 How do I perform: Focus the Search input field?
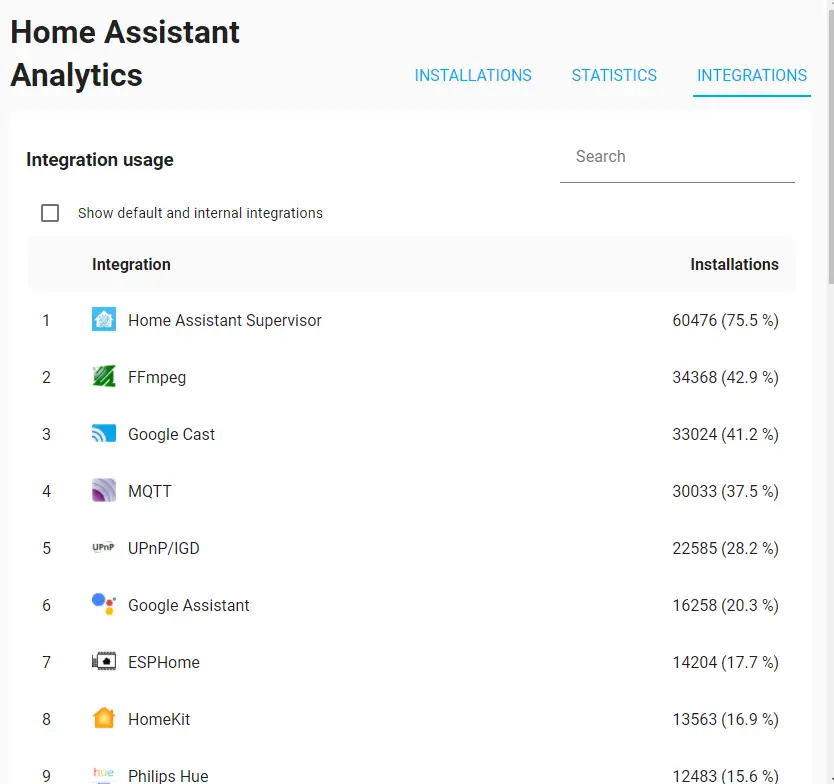tap(677, 157)
